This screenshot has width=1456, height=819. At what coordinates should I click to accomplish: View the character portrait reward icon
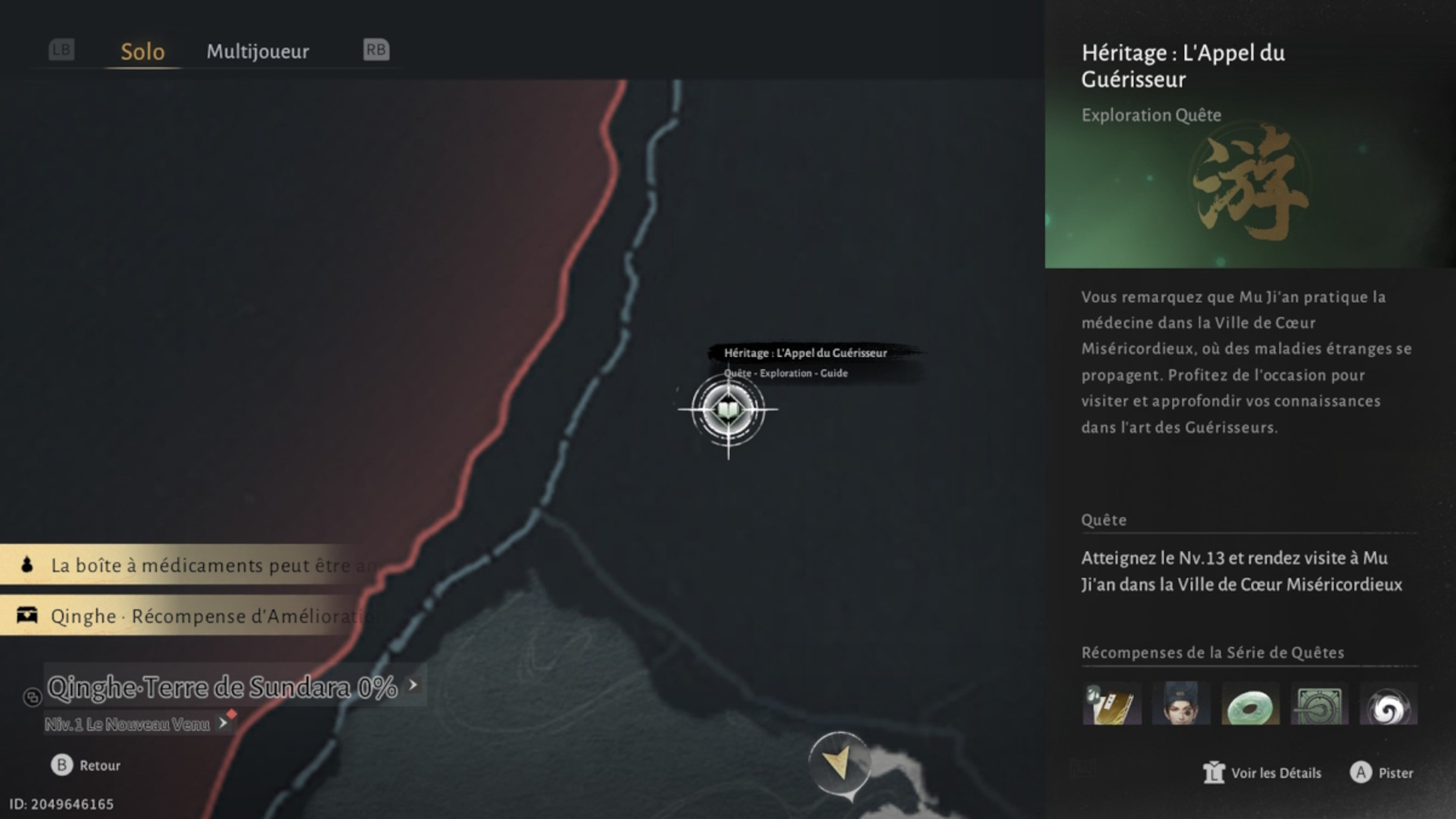pos(1181,704)
